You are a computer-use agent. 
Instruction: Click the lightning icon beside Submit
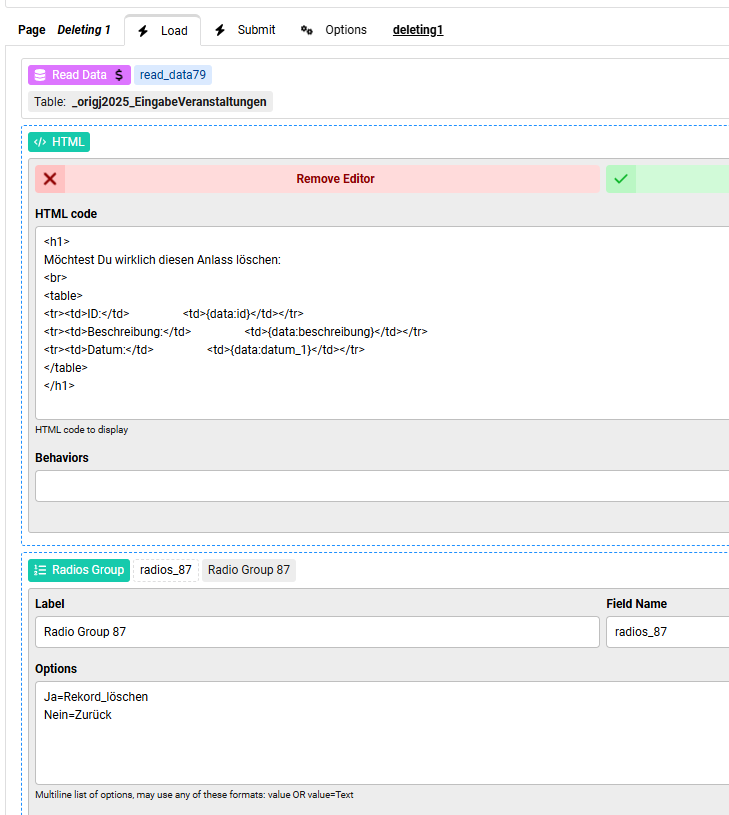(x=220, y=30)
